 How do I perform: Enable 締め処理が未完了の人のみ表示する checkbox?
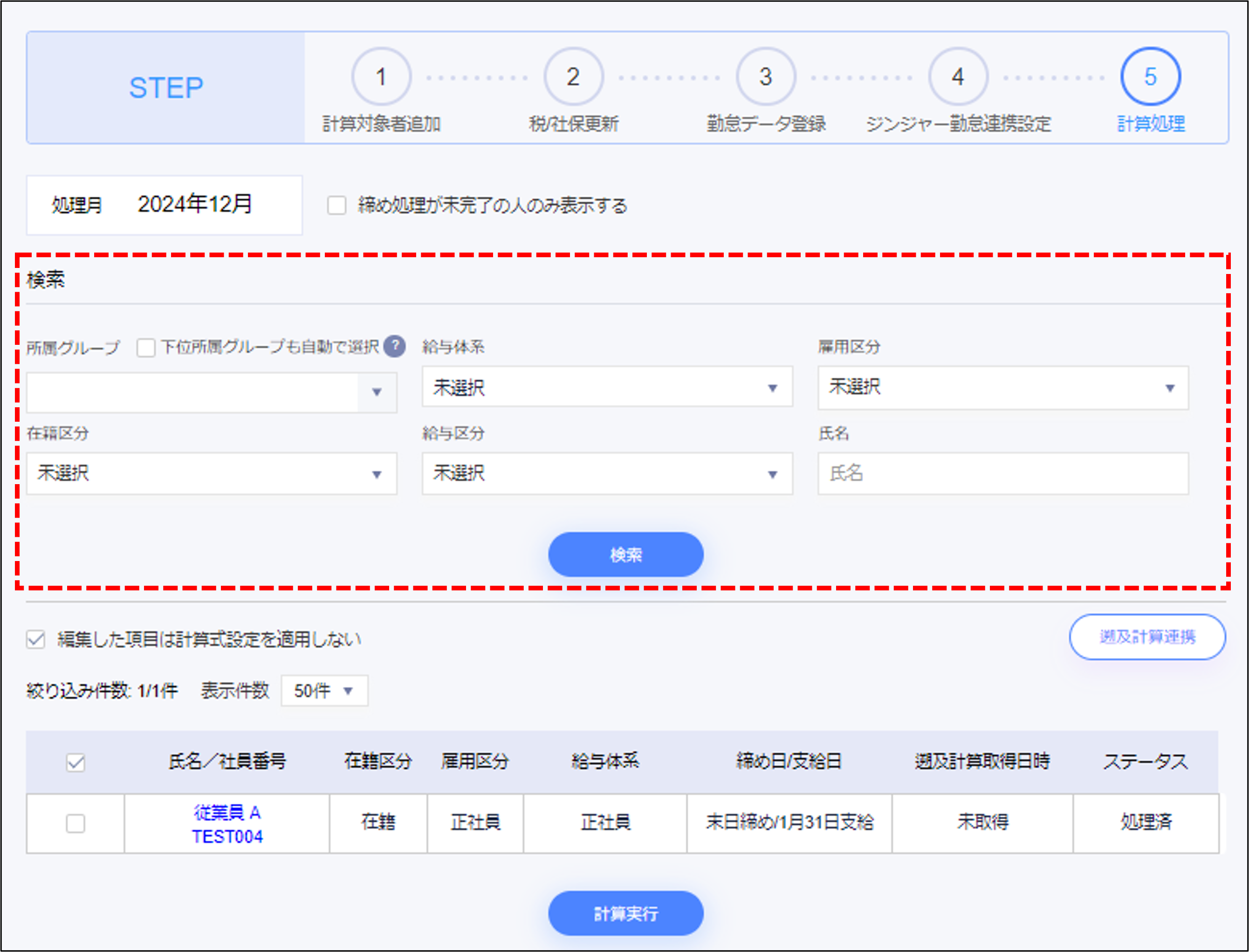click(x=336, y=206)
